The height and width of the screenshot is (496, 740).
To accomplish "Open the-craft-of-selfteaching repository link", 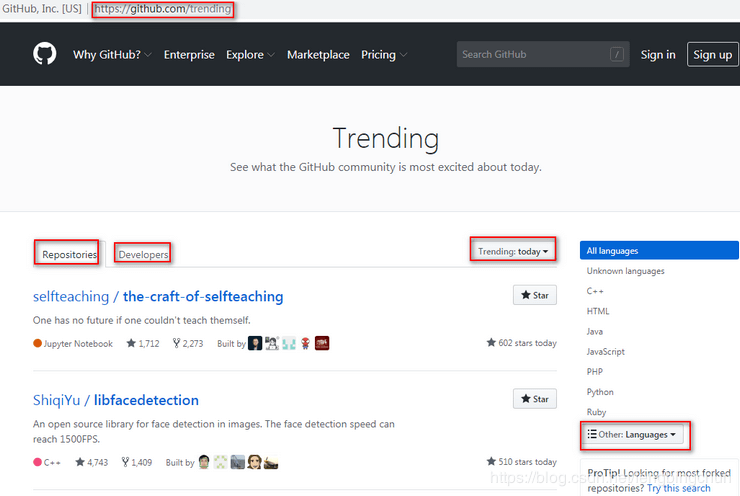I will pos(158,296).
